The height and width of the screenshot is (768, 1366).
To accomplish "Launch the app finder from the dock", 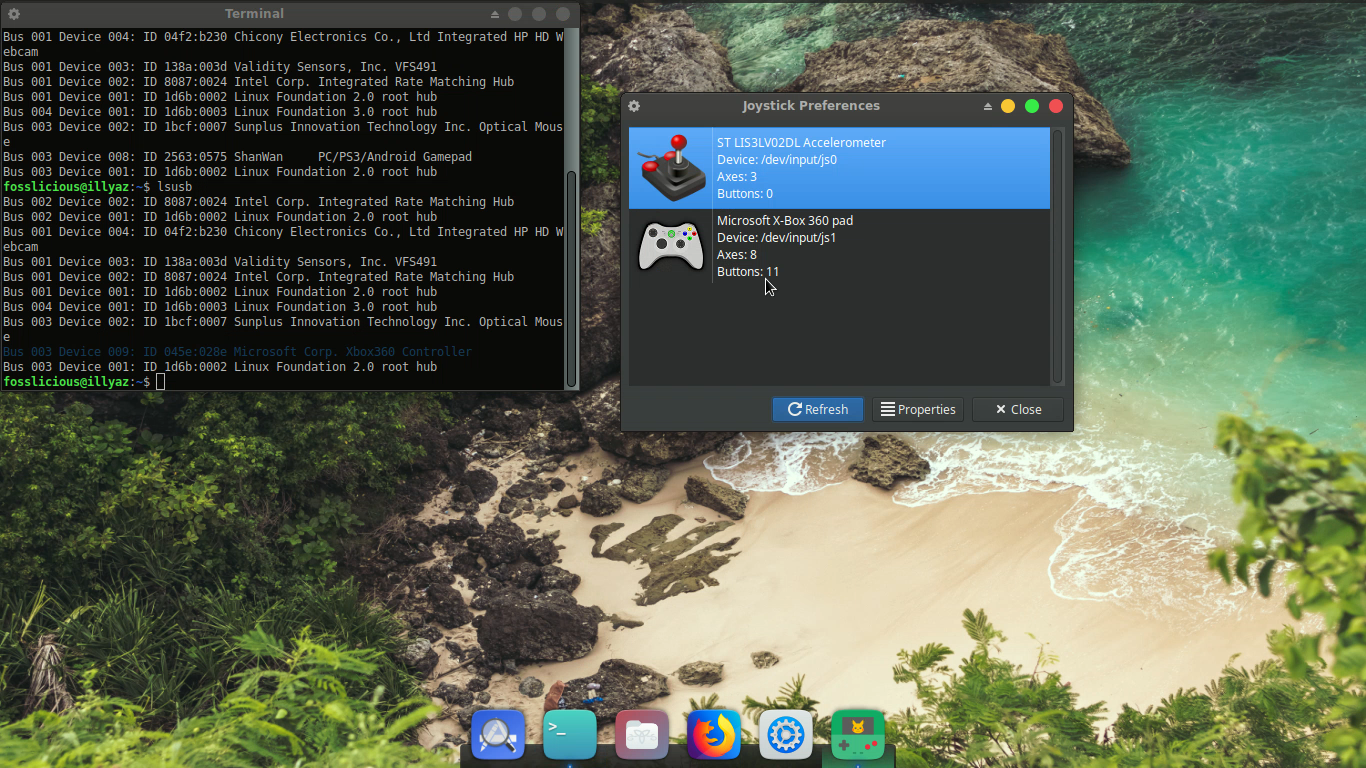I will [x=498, y=736].
